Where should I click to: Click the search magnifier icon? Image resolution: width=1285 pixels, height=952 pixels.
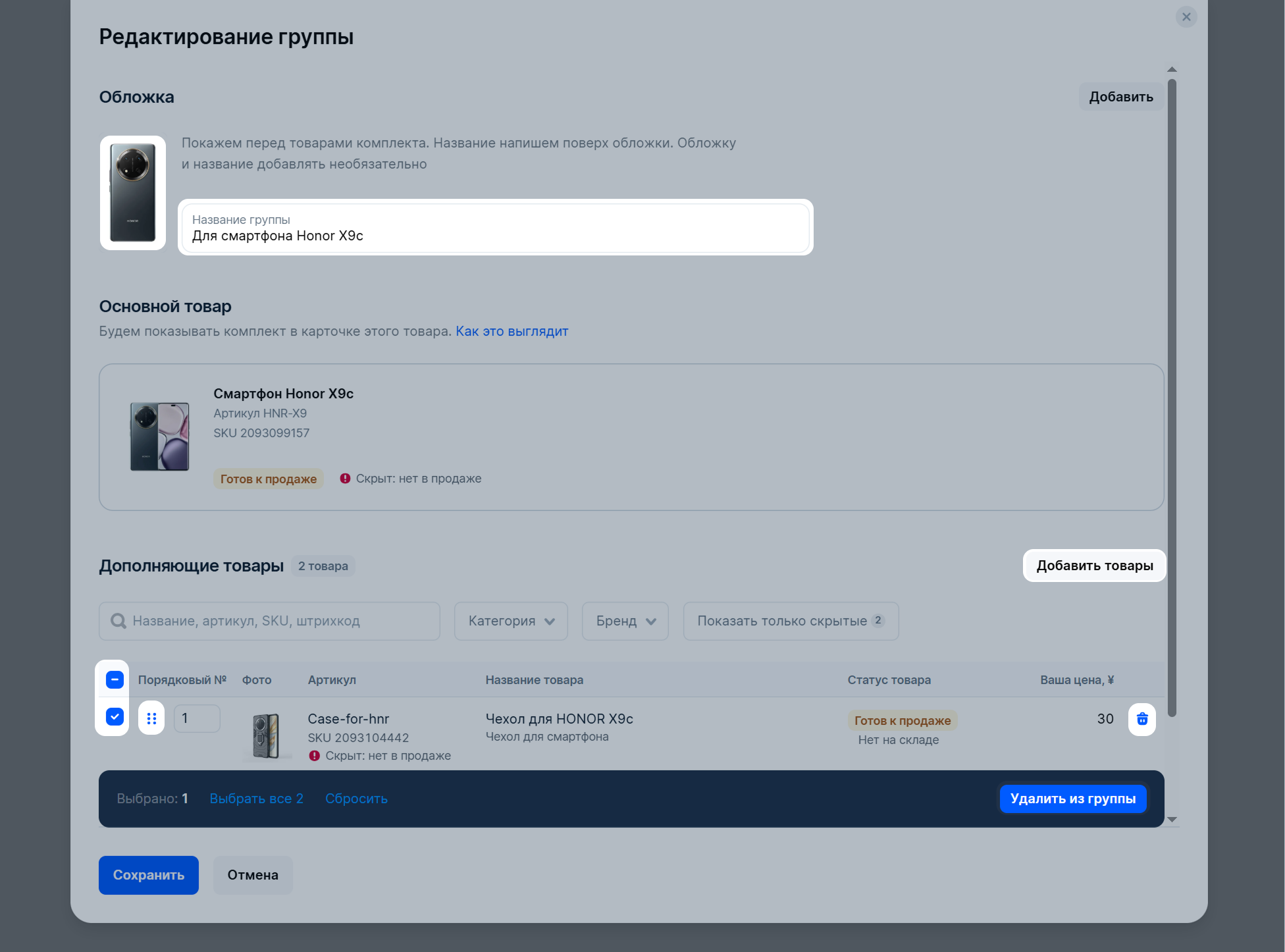pos(118,621)
